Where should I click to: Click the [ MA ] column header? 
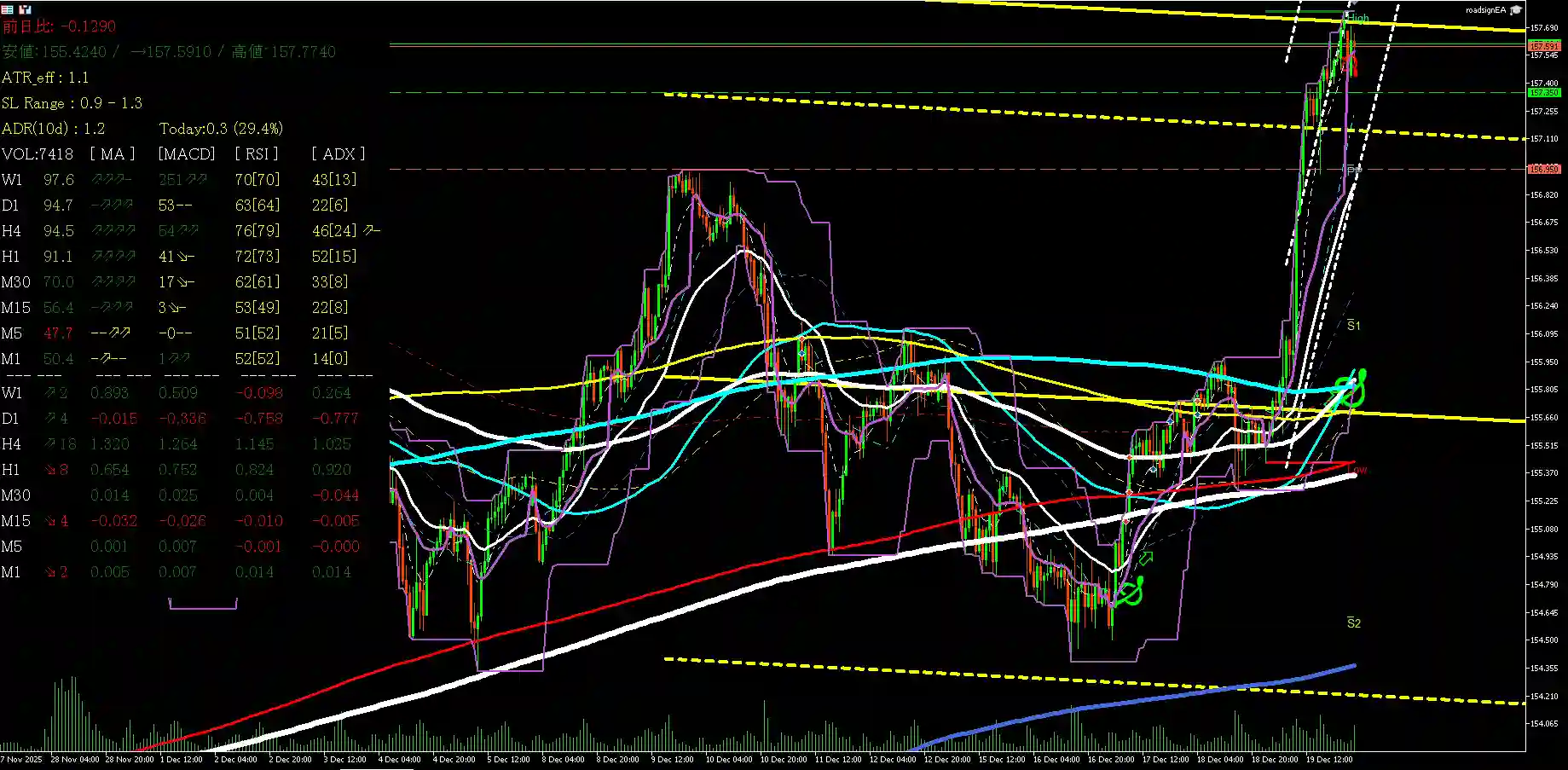pyautogui.click(x=113, y=154)
